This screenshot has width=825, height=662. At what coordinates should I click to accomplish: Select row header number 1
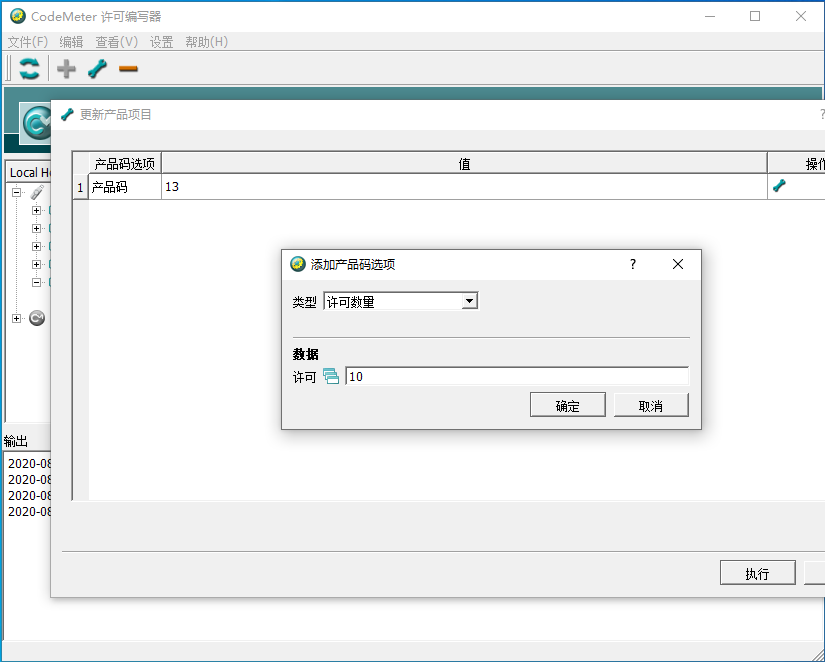pyautogui.click(x=80, y=187)
